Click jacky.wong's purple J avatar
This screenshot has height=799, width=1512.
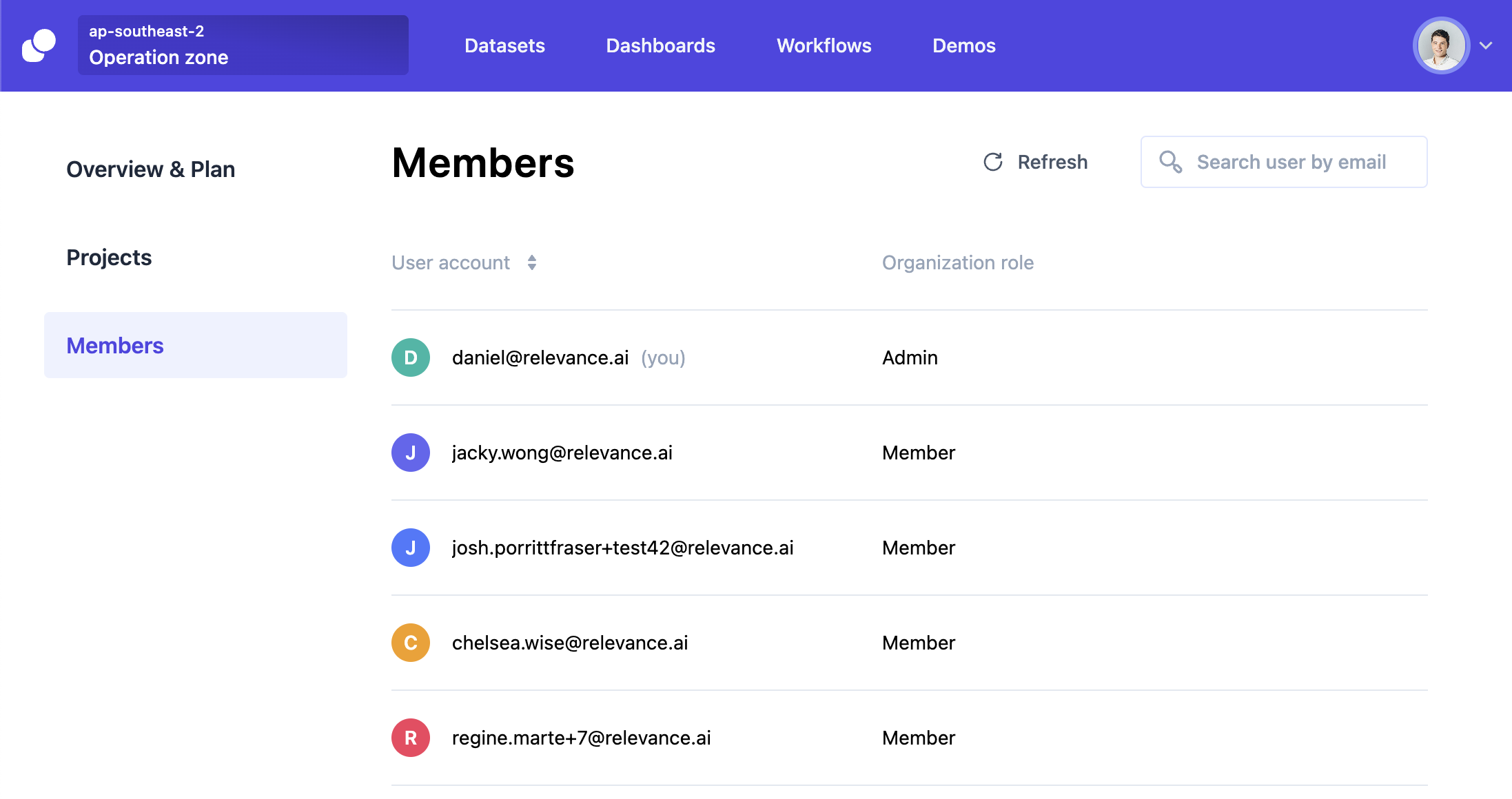click(x=411, y=453)
